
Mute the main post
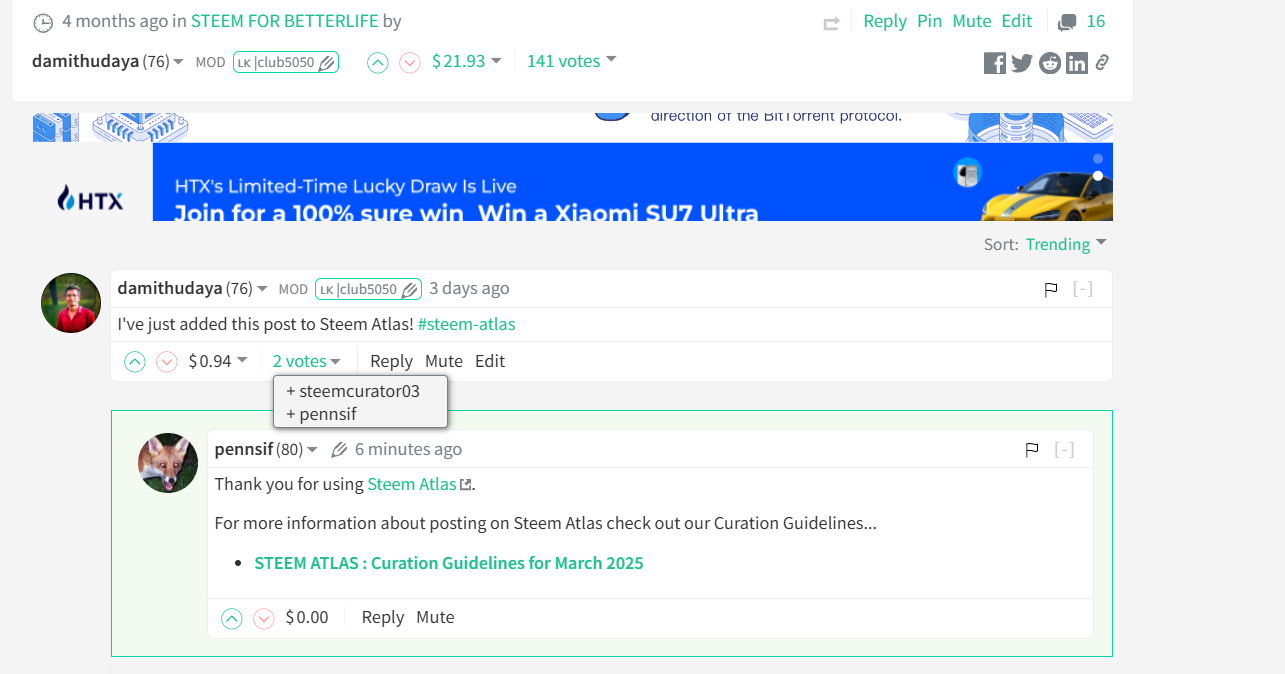pyautogui.click(x=972, y=21)
